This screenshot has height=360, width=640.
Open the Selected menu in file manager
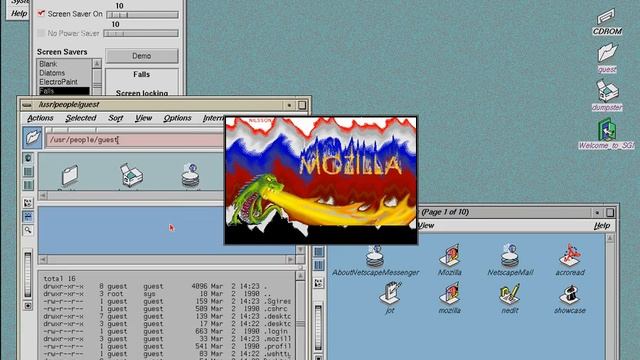tap(81, 118)
